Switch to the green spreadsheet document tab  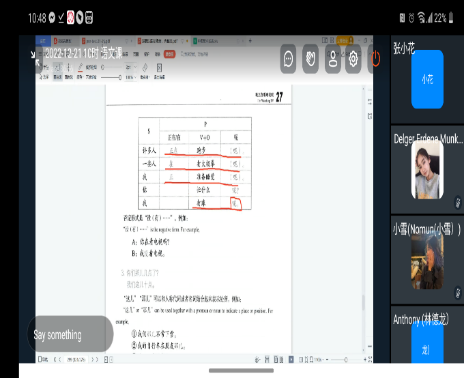[208, 41]
